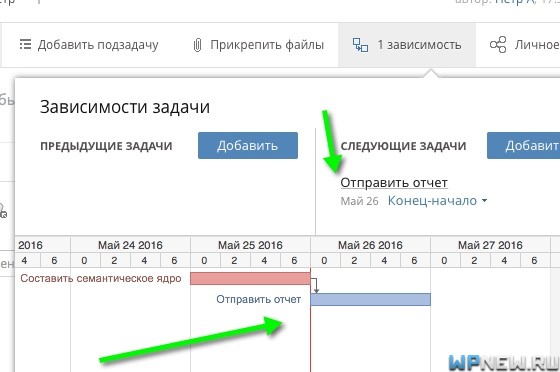Click the dependency arrow connector between bars

pos(315,286)
